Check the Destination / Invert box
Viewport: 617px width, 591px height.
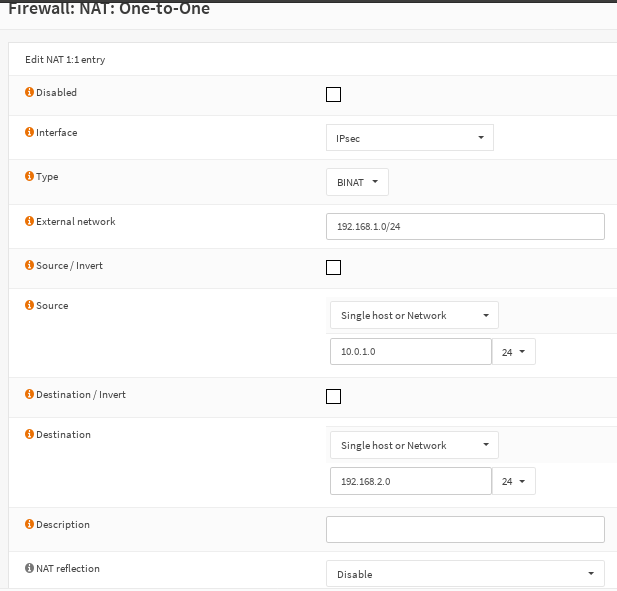pyautogui.click(x=334, y=396)
